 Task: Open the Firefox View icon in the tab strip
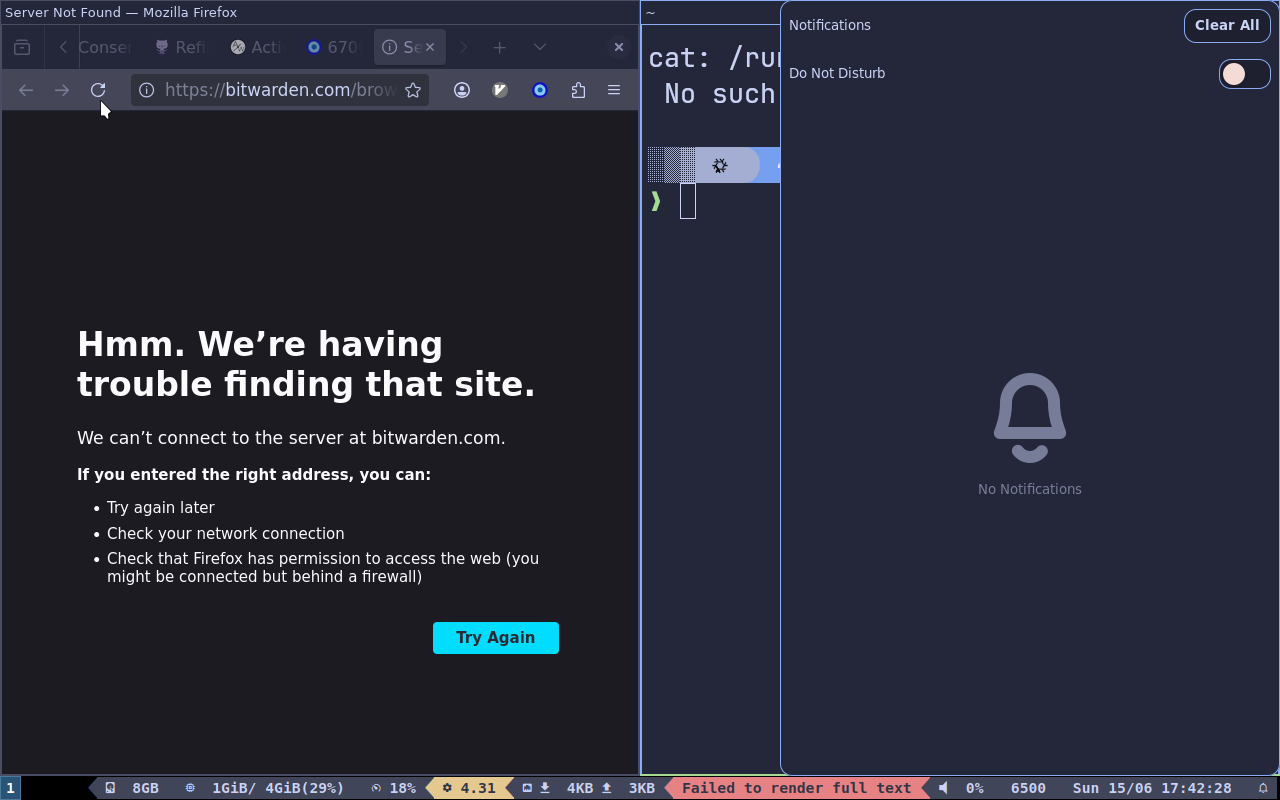22,47
